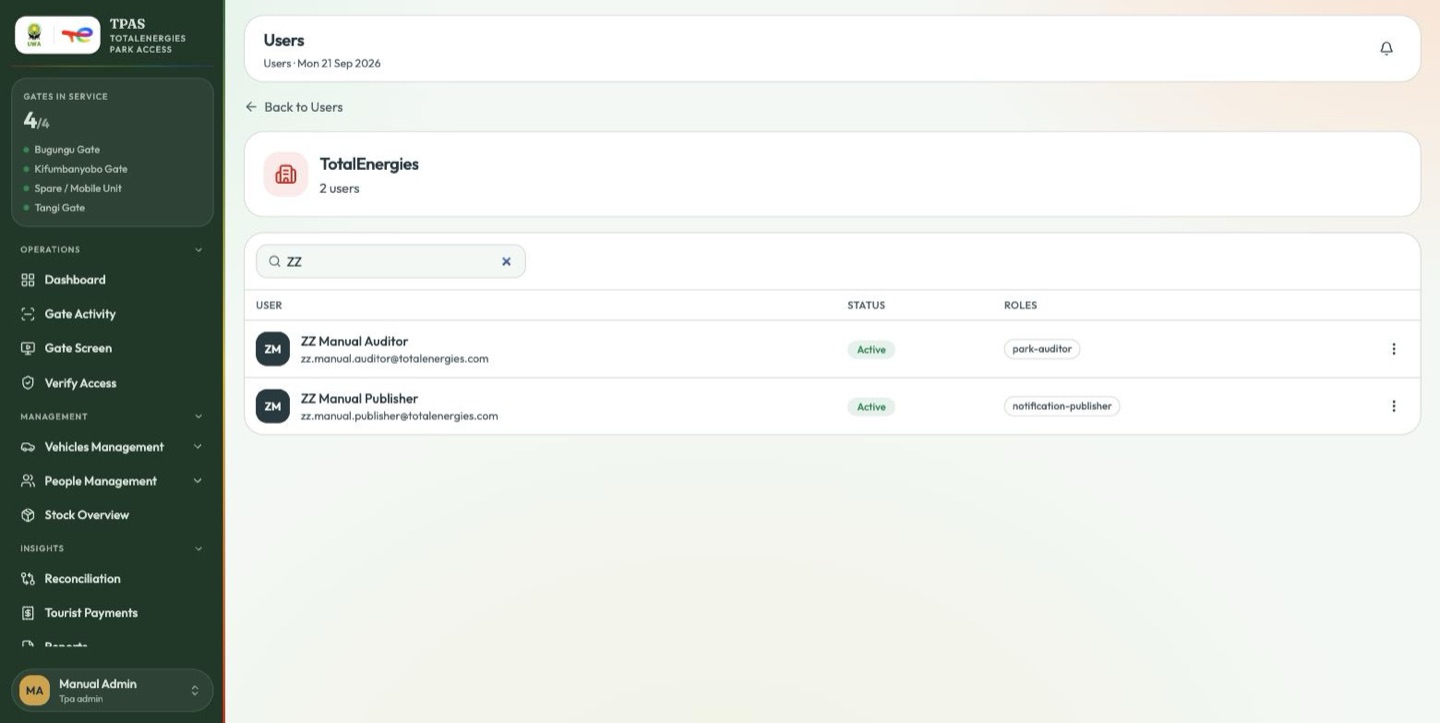Open actions menu for ZZ Manual Auditor
1440x723 pixels.
pyautogui.click(x=1394, y=349)
